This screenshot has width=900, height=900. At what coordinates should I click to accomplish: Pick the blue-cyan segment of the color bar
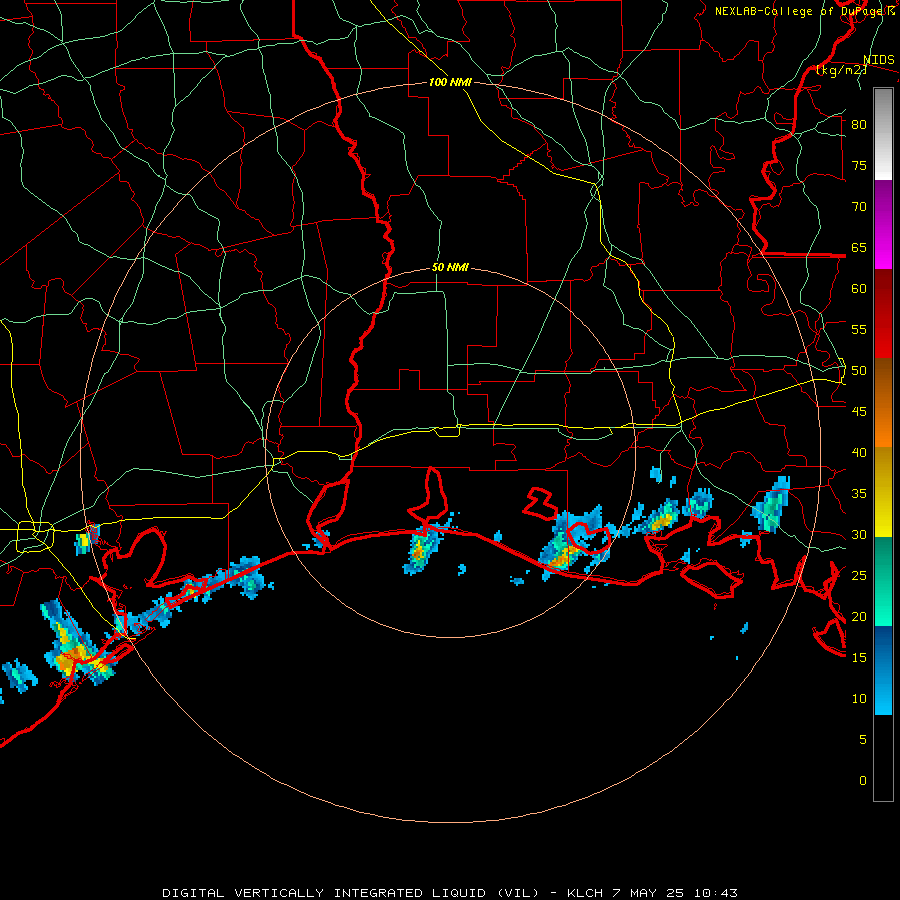(x=883, y=670)
